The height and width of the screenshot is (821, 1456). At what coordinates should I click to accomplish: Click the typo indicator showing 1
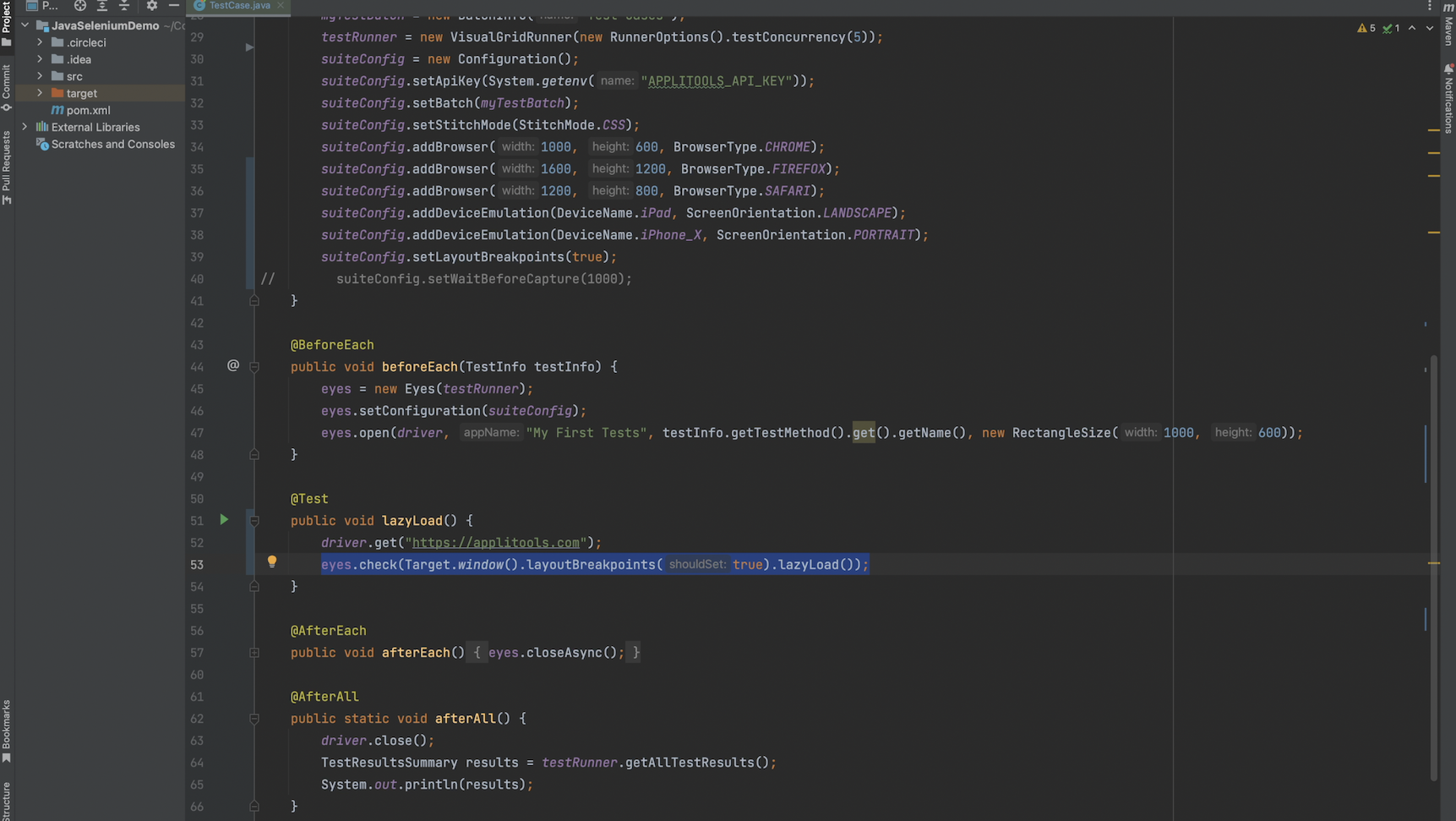click(x=1391, y=28)
